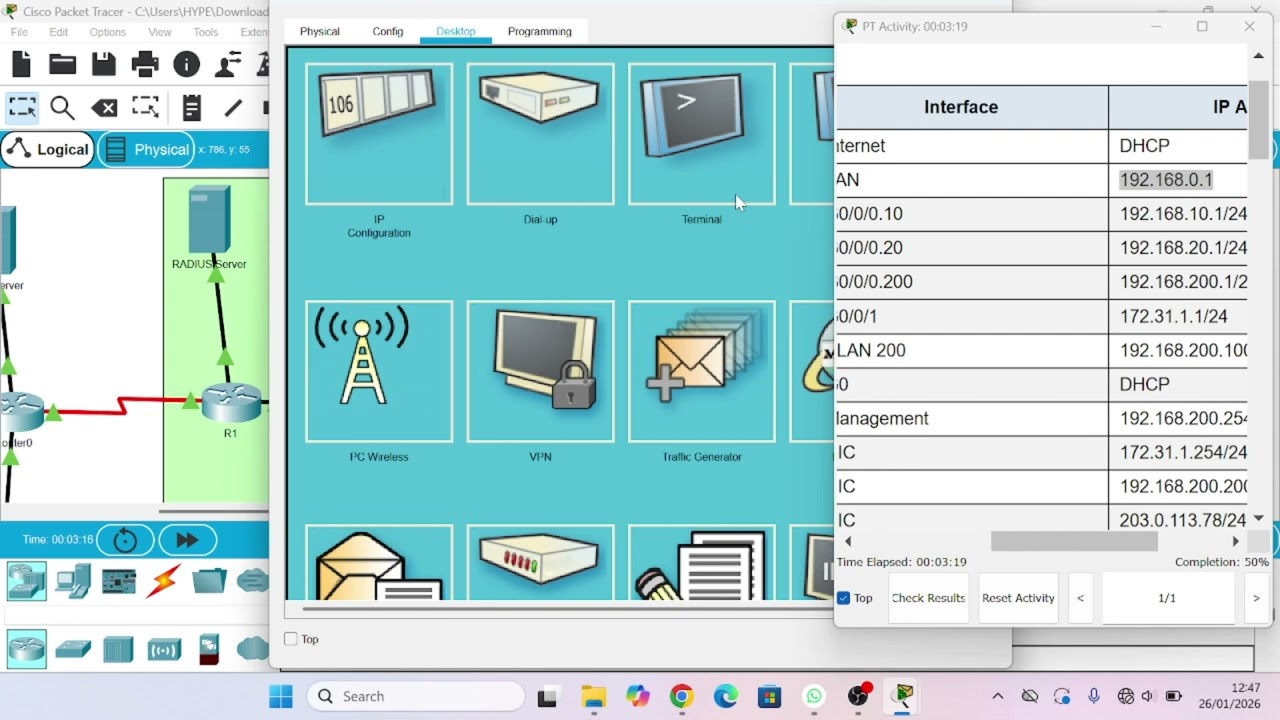This screenshot has height=720, width=1280.
Task: Click the Open folder toolbar icon
Action: tap(62, 65)
